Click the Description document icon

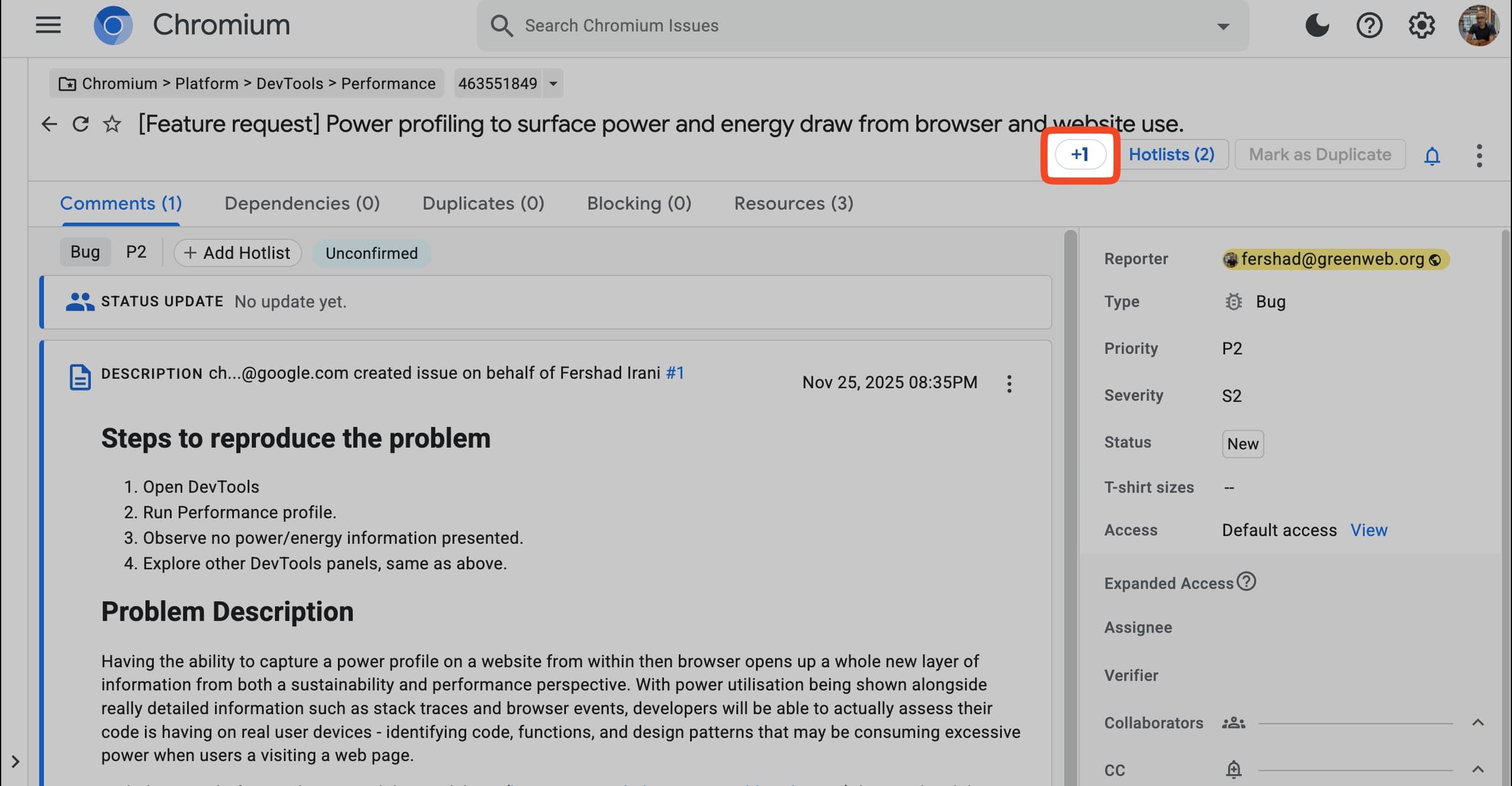(x=80, y=378)
